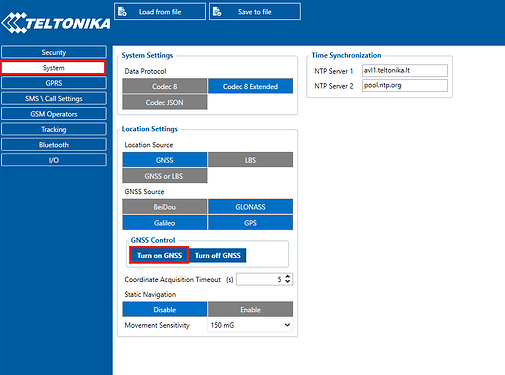Click the Load from file document icon
Image resolution: width=505 pixels, height=375 pixels.
(122, 12)
